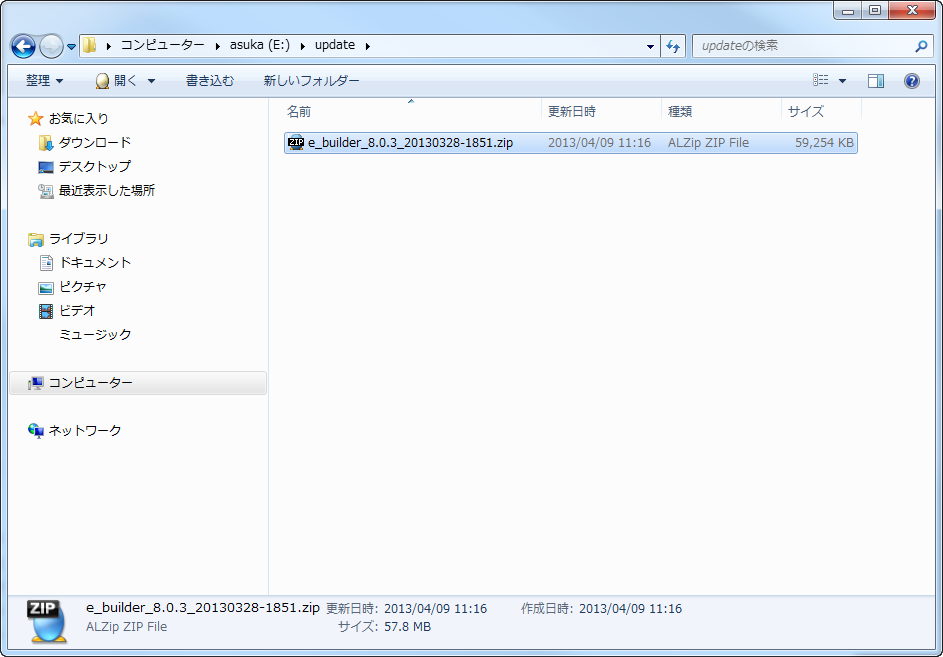Click the デスクトップ monitor icon
943x657 pixels.
[46, 167]
